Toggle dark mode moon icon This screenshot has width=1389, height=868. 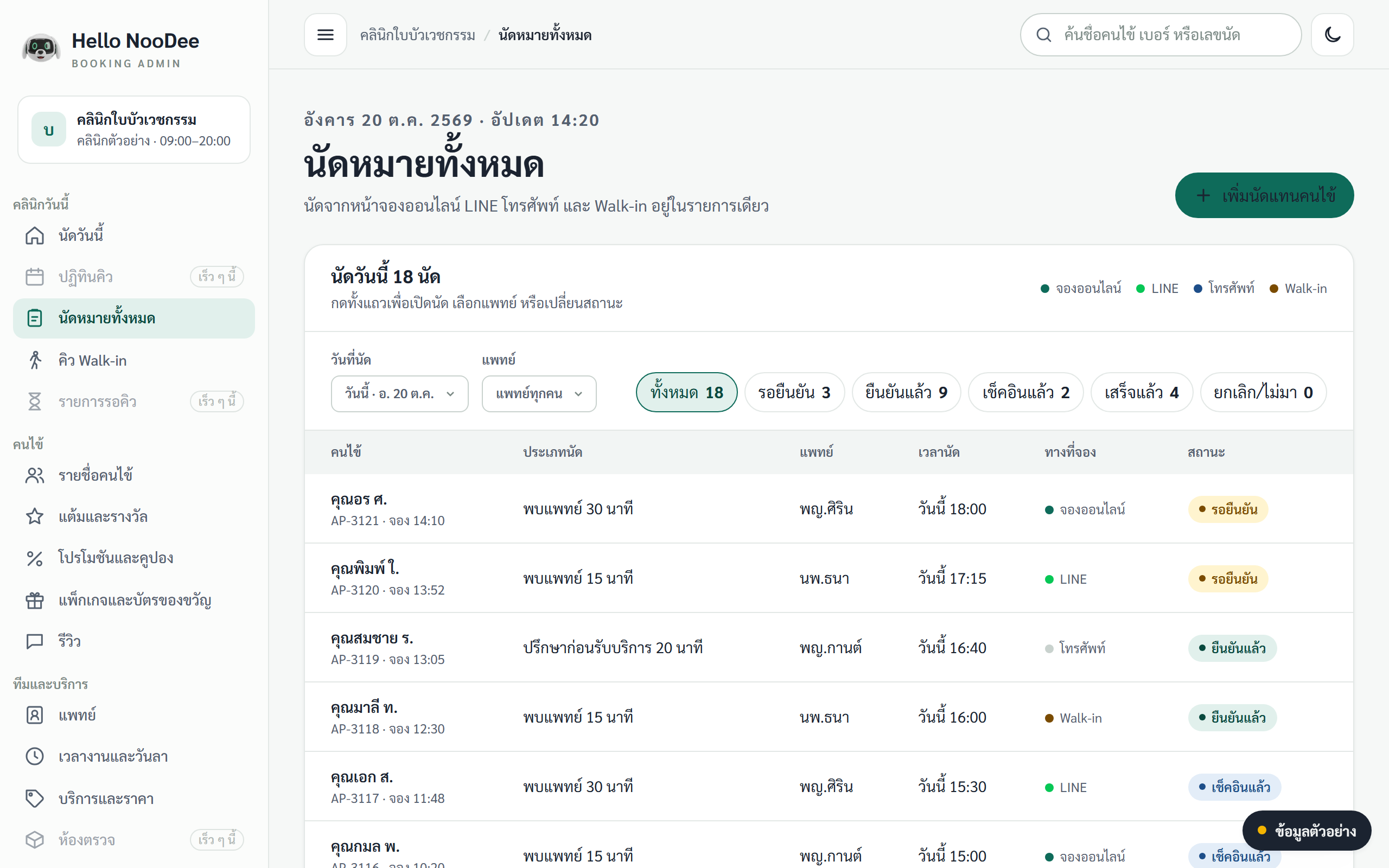[1332, 35]
